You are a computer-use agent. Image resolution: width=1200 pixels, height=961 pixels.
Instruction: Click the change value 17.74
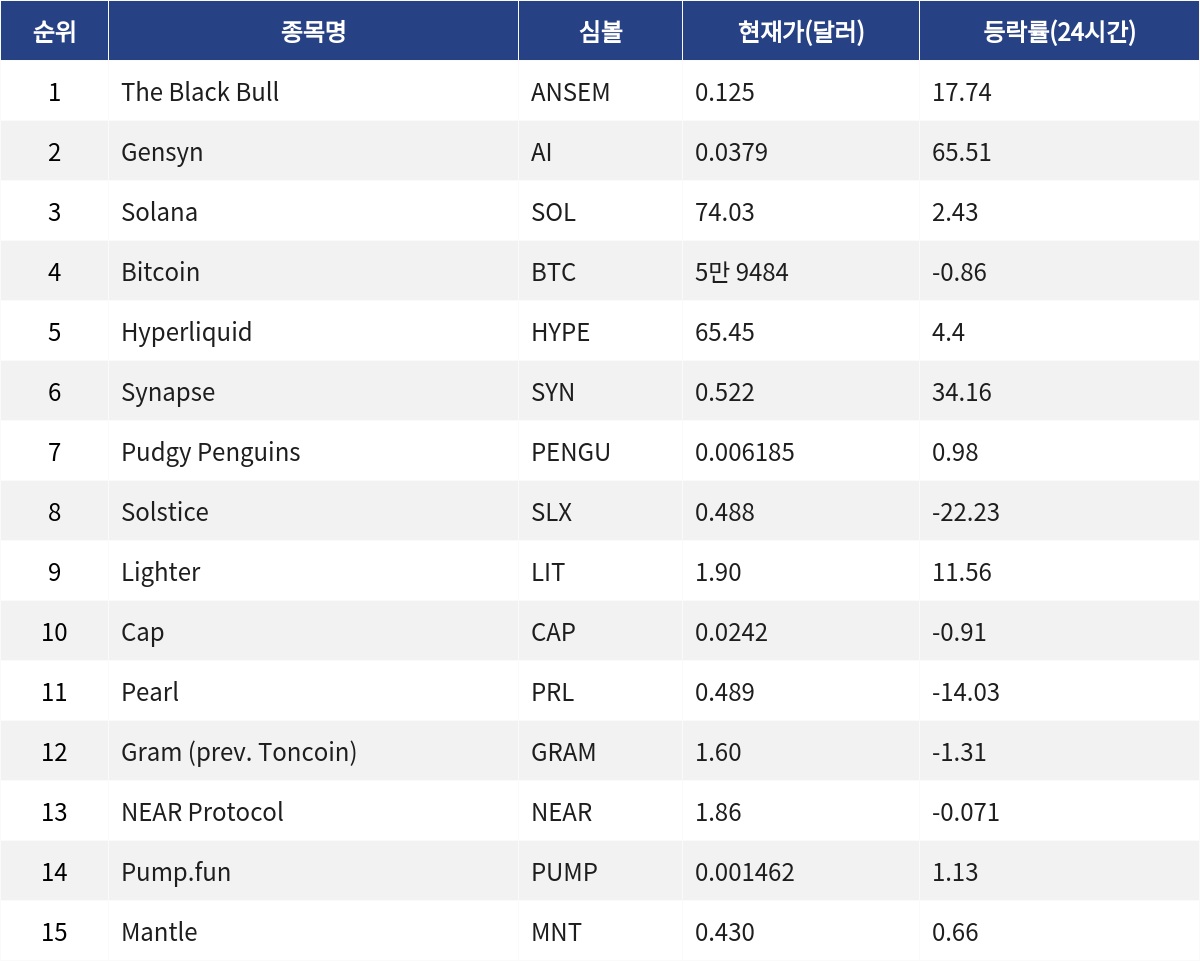point(962,92)
